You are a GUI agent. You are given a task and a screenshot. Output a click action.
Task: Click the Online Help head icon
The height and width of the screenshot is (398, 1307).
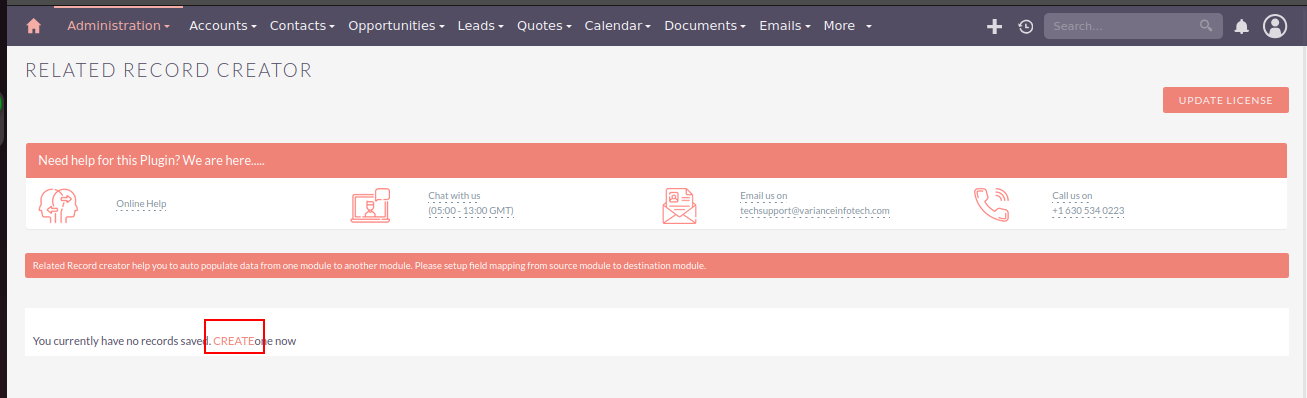tap(58, 205)
